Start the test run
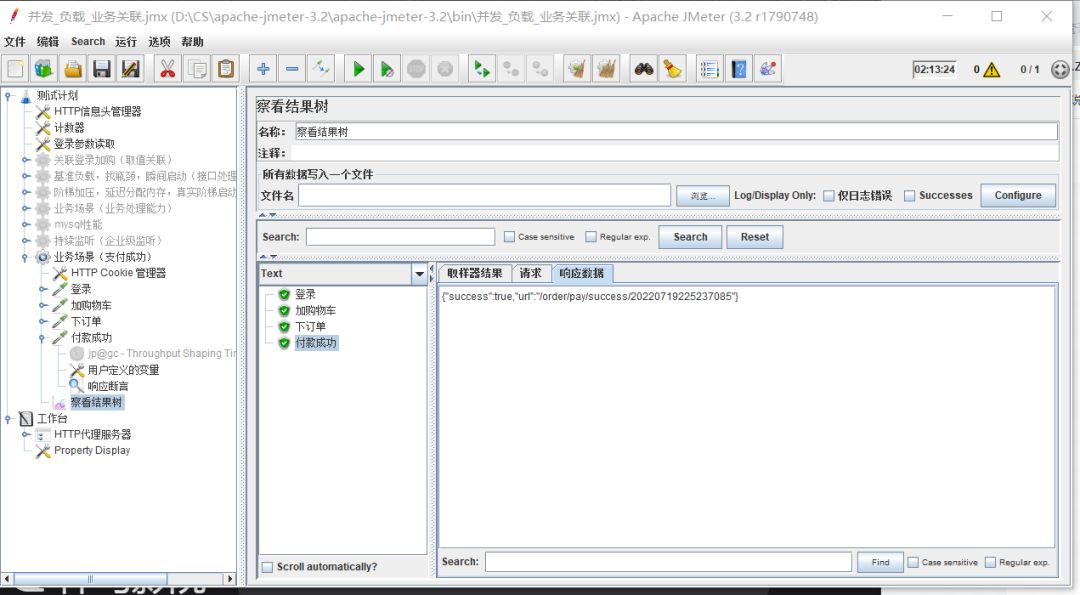Image resolution: width=1080 pixels, height=595 pixels. pyautogui.click(x=357, y=68)
